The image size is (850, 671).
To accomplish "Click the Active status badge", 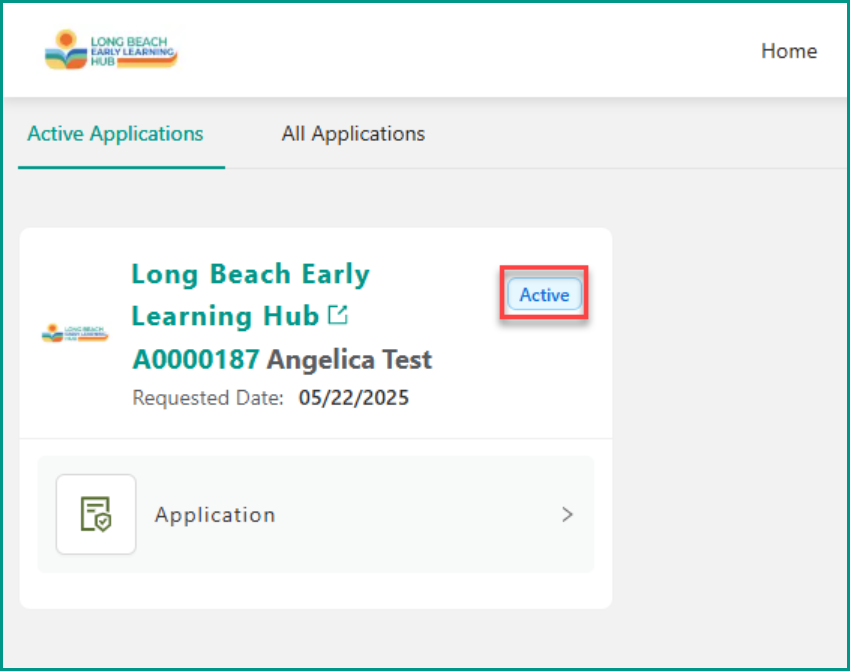I will 544,294.
